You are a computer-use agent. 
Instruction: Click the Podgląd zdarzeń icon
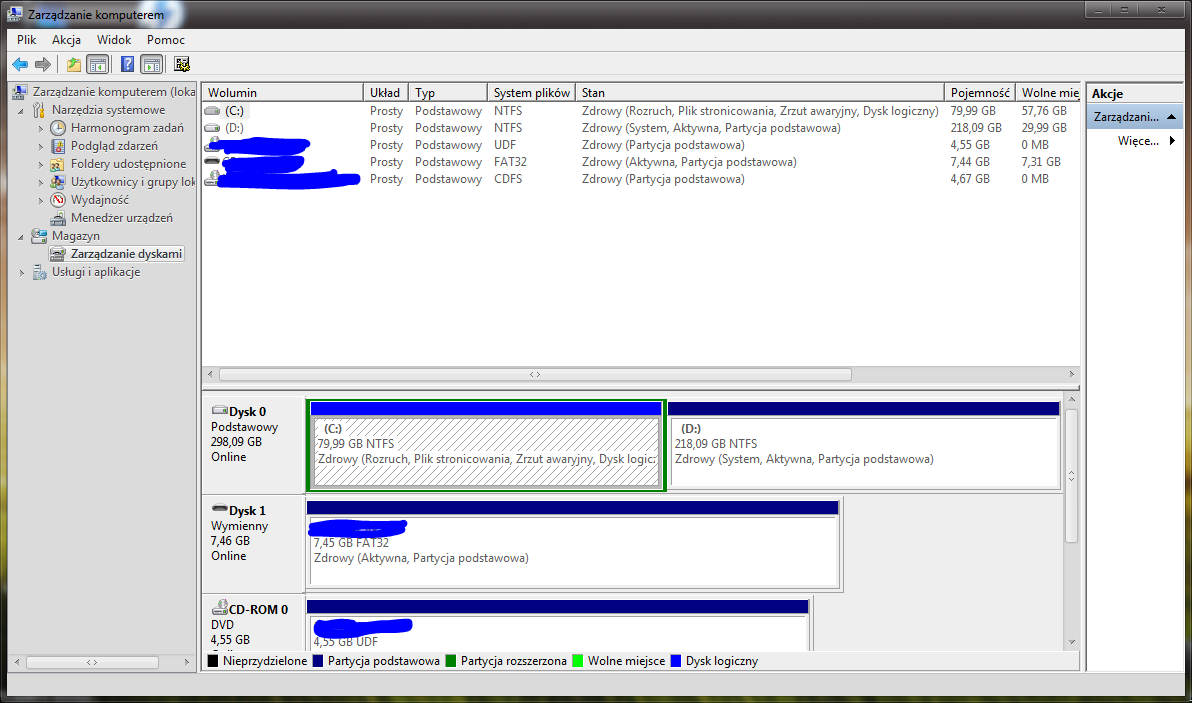click(58, 146)
